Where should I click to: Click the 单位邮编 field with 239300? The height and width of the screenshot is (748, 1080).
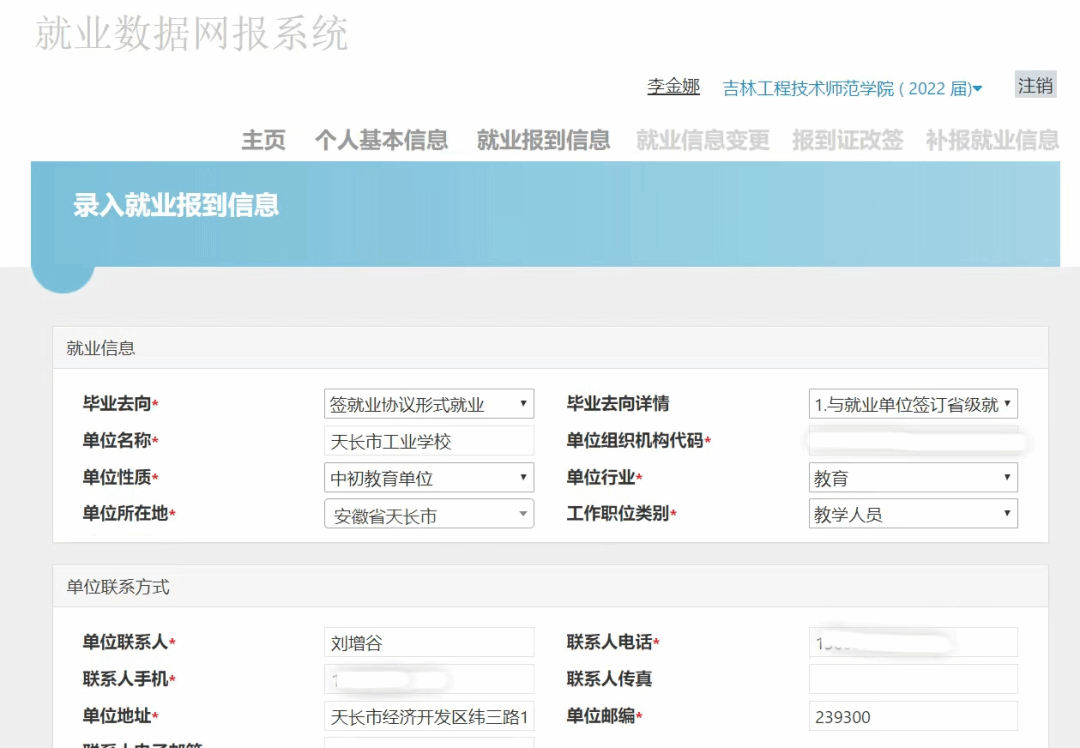[x=913, y=717]
